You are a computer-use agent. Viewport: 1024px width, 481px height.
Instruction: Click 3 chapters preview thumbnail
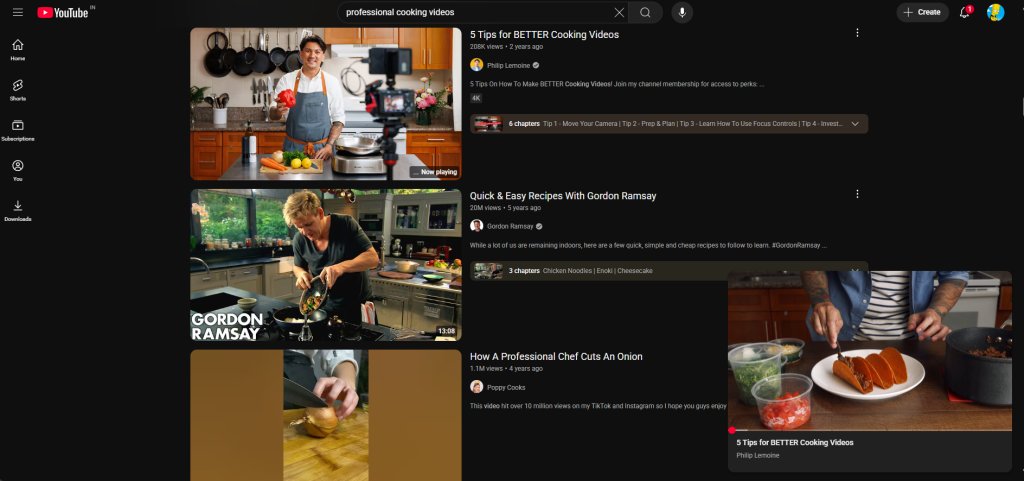click(x=488, y=271)
